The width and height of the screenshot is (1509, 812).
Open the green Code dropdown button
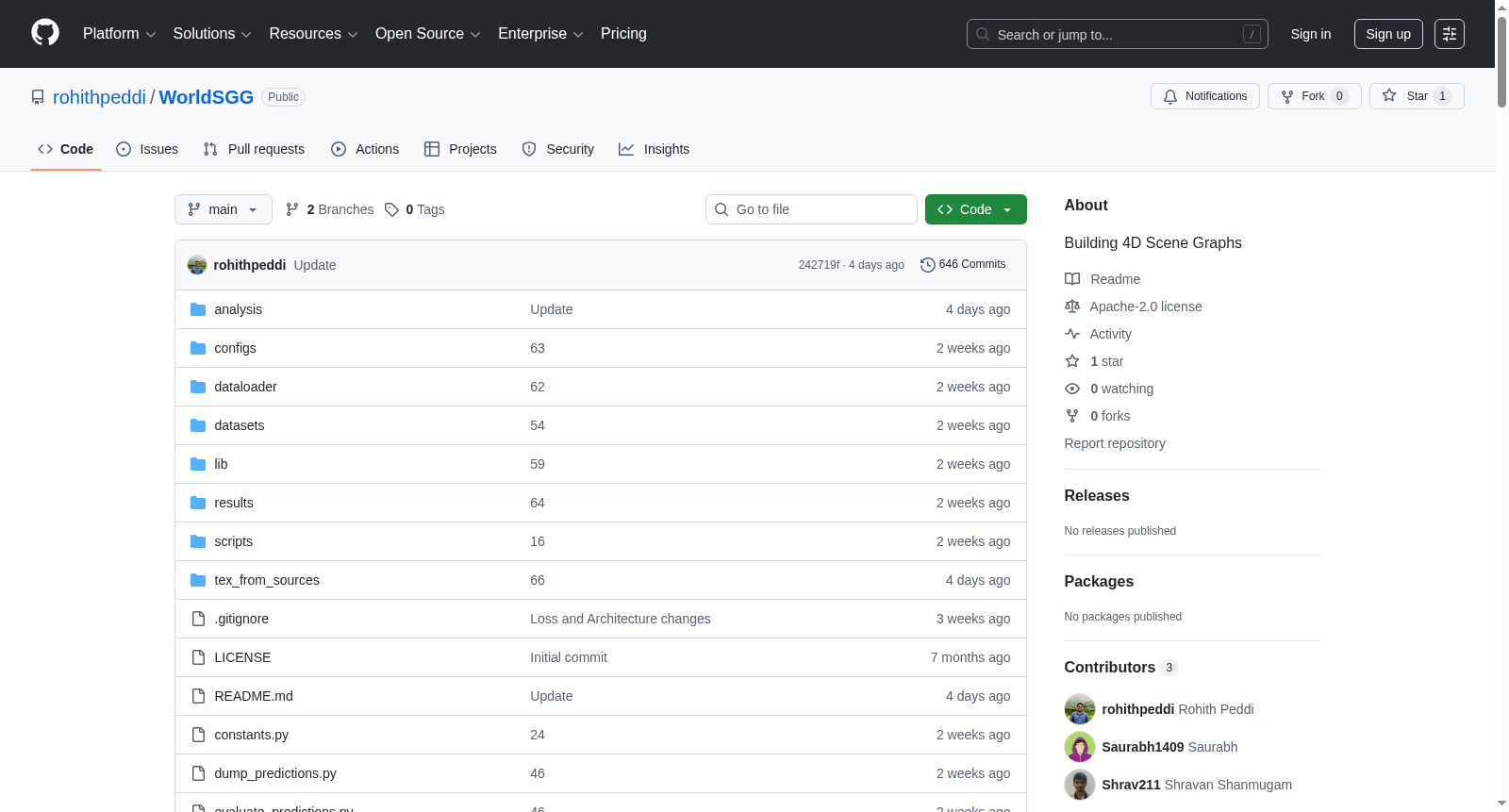[976, 209]
